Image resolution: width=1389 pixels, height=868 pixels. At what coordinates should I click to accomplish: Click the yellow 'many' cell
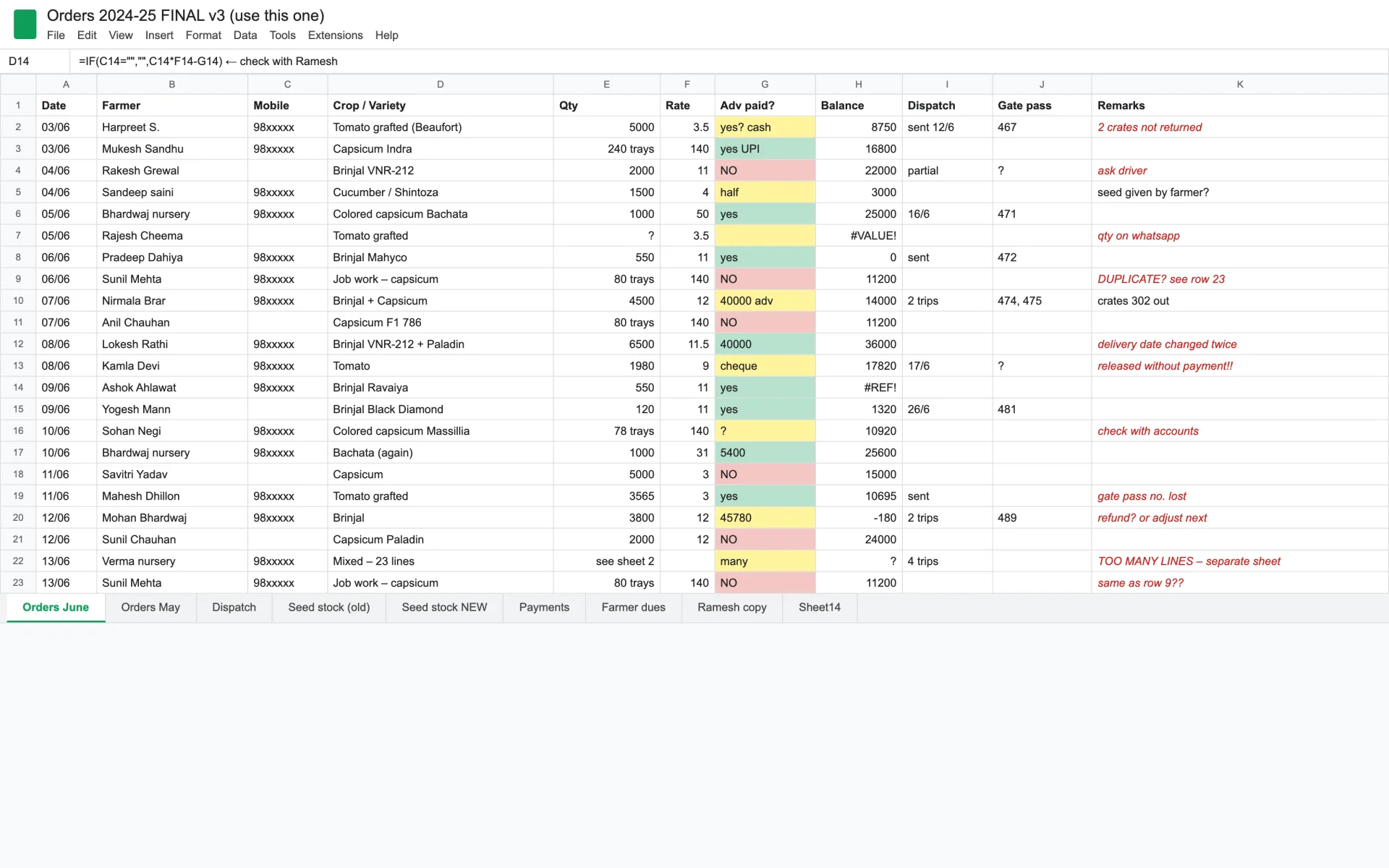(765, 561)
